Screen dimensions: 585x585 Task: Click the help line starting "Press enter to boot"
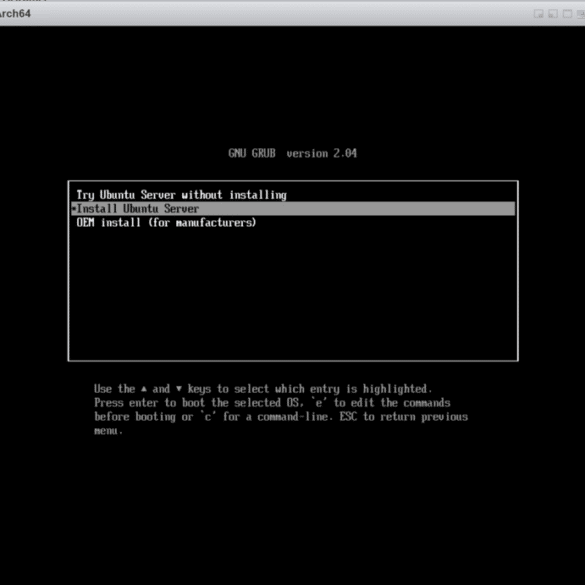coord(272,403)
